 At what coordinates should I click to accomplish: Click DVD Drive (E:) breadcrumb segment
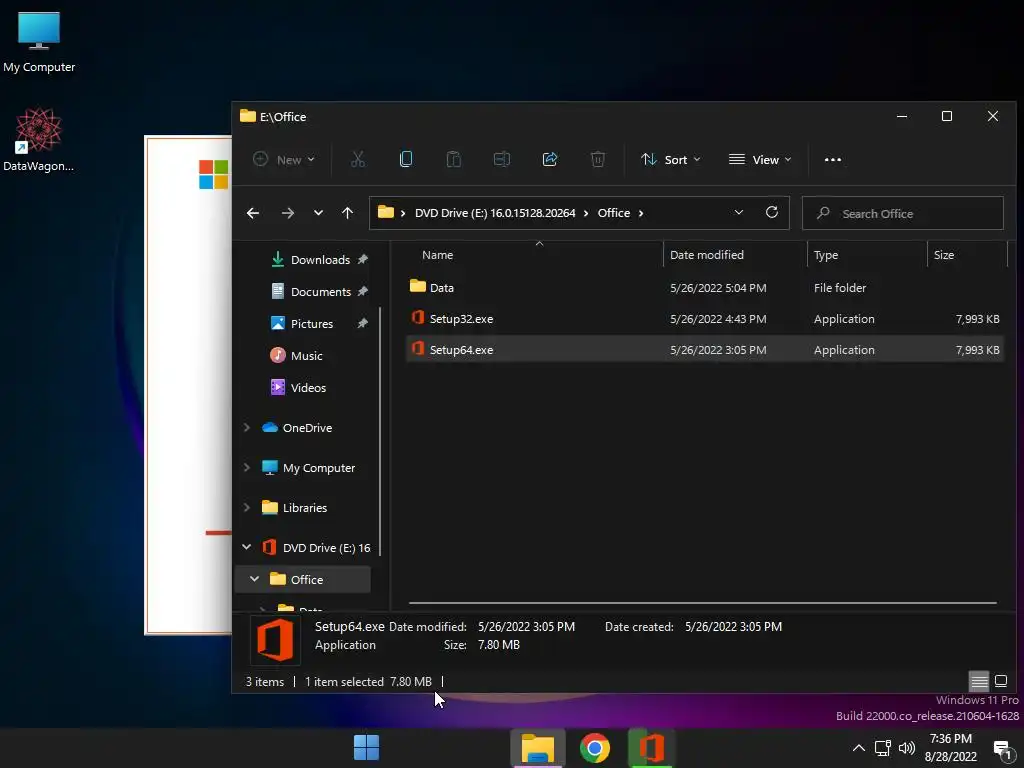pyautogui.click(x=495, y=213)
